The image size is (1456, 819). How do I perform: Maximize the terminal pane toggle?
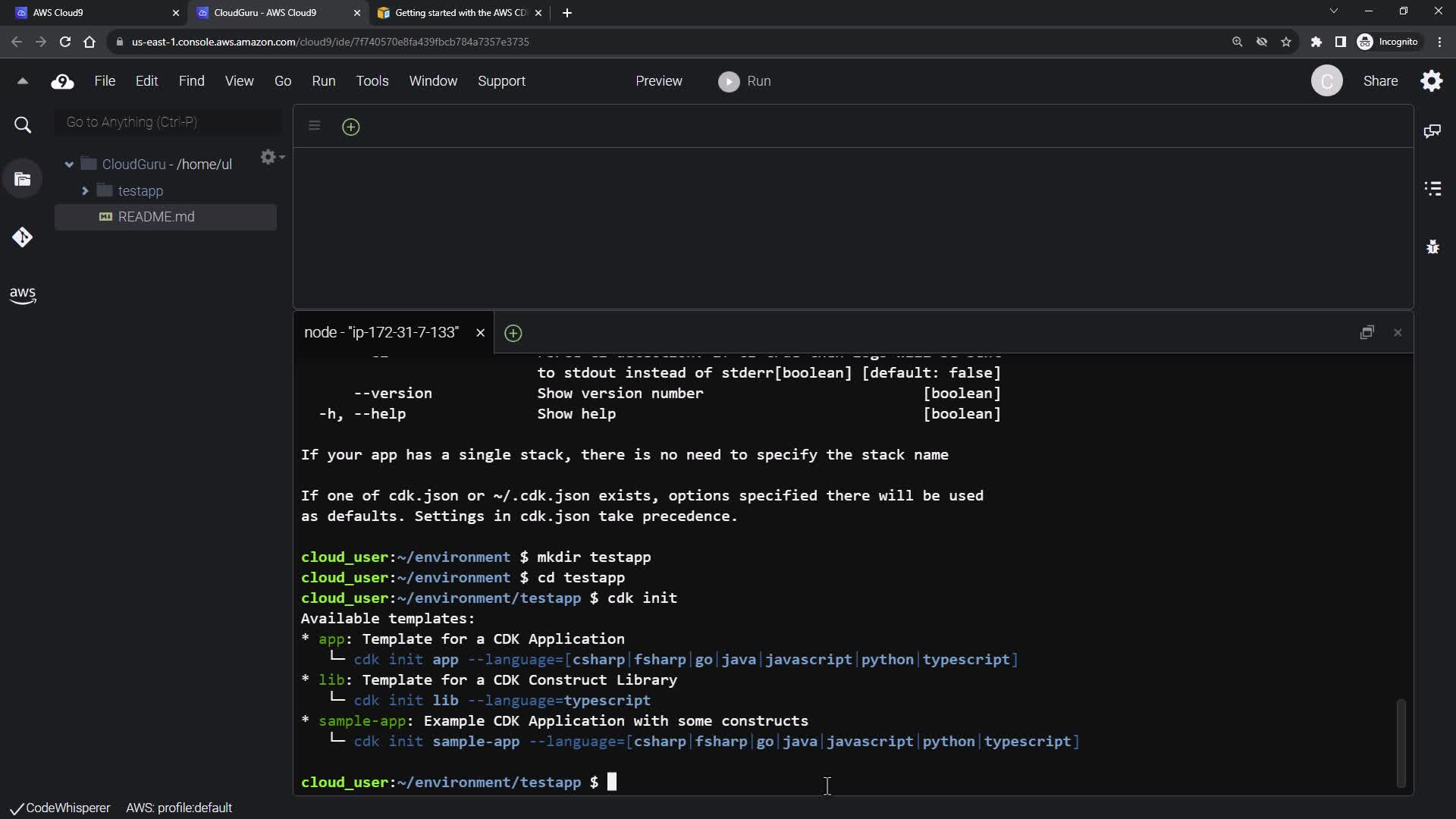coord(1367,332)
